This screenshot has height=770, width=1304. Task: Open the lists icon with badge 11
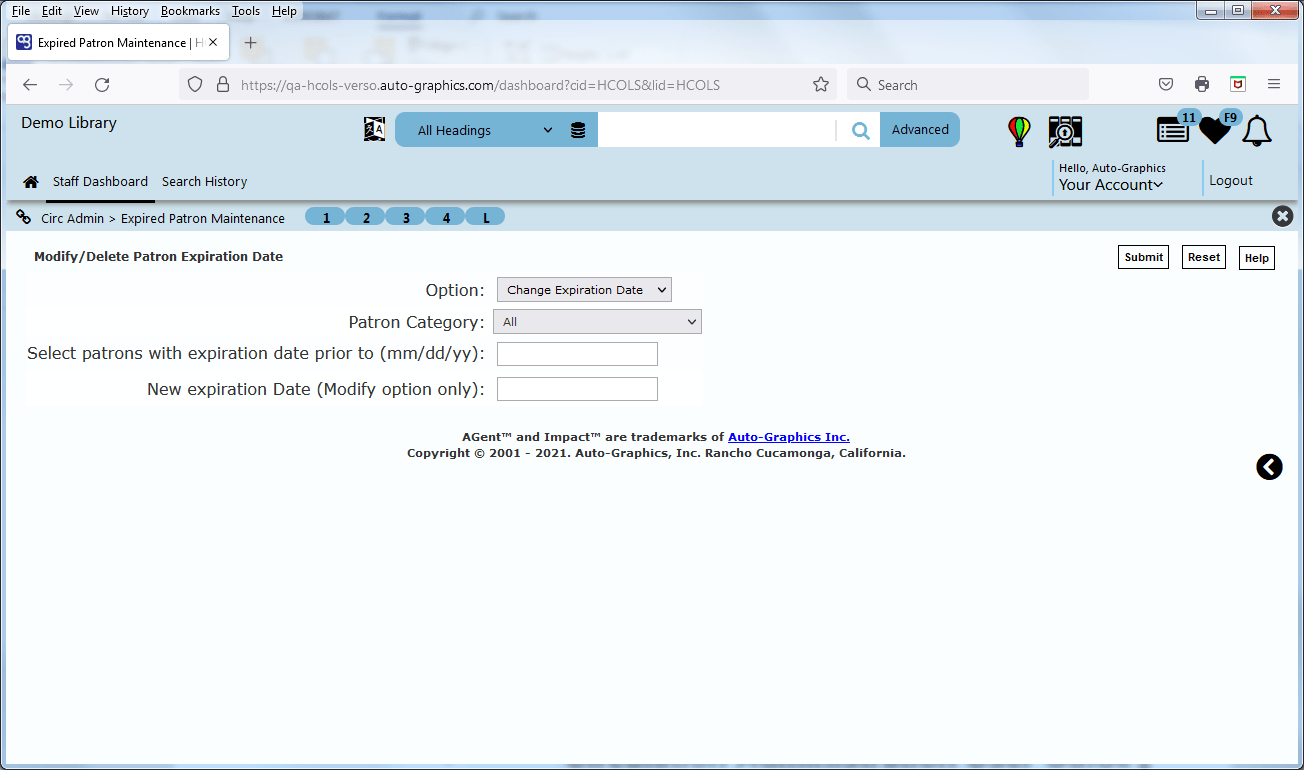click(x=1173, y=129)
